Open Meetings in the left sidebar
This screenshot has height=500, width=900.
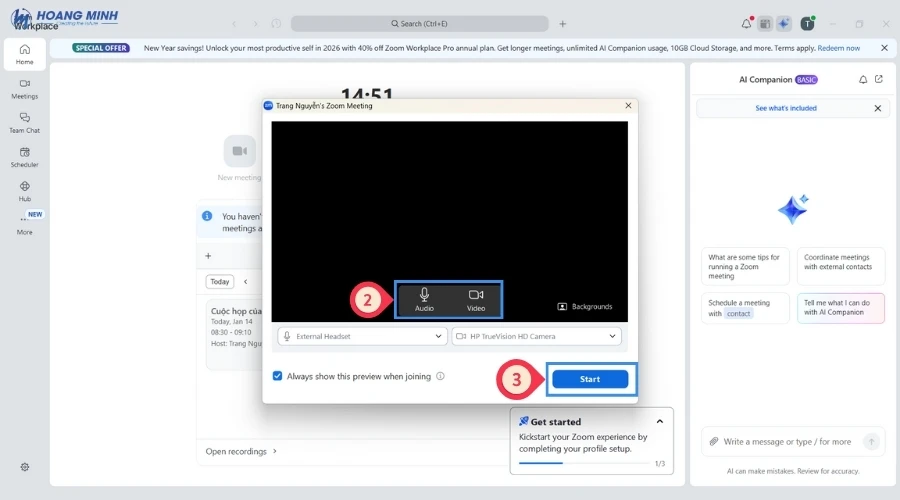25,88
